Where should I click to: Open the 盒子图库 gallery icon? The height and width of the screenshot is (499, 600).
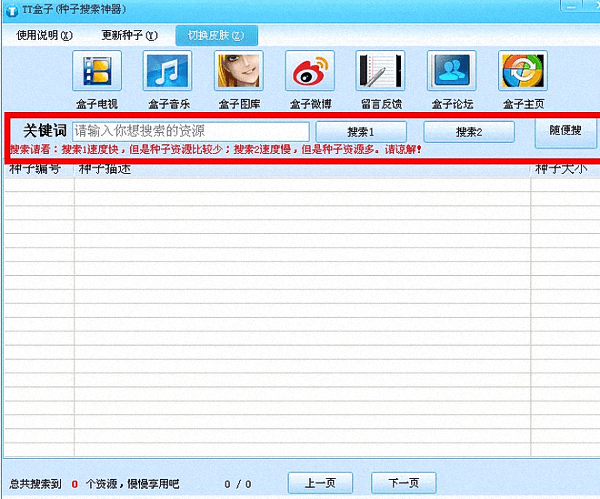239,72
